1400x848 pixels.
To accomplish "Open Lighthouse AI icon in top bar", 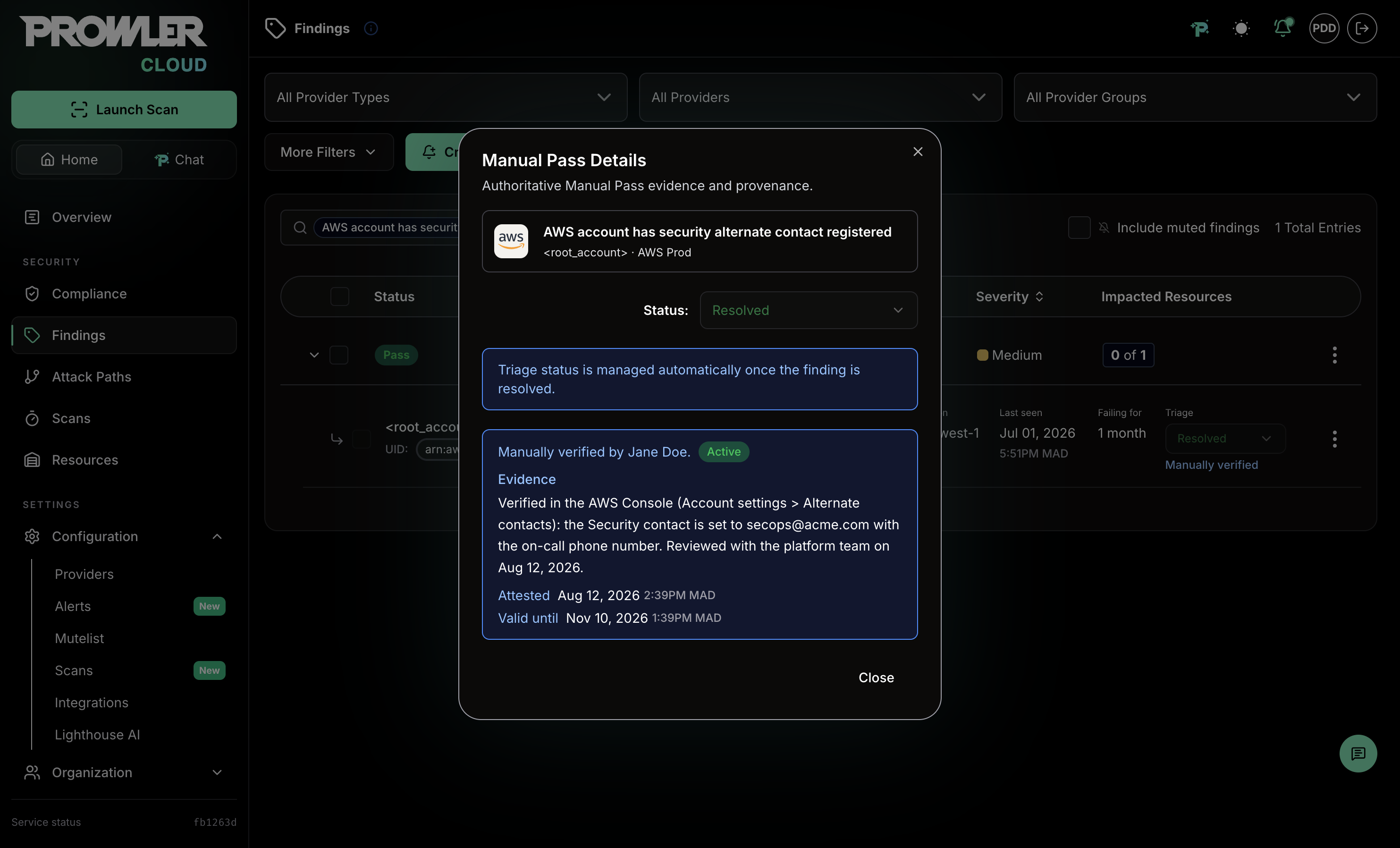I will pos(1199,28).
